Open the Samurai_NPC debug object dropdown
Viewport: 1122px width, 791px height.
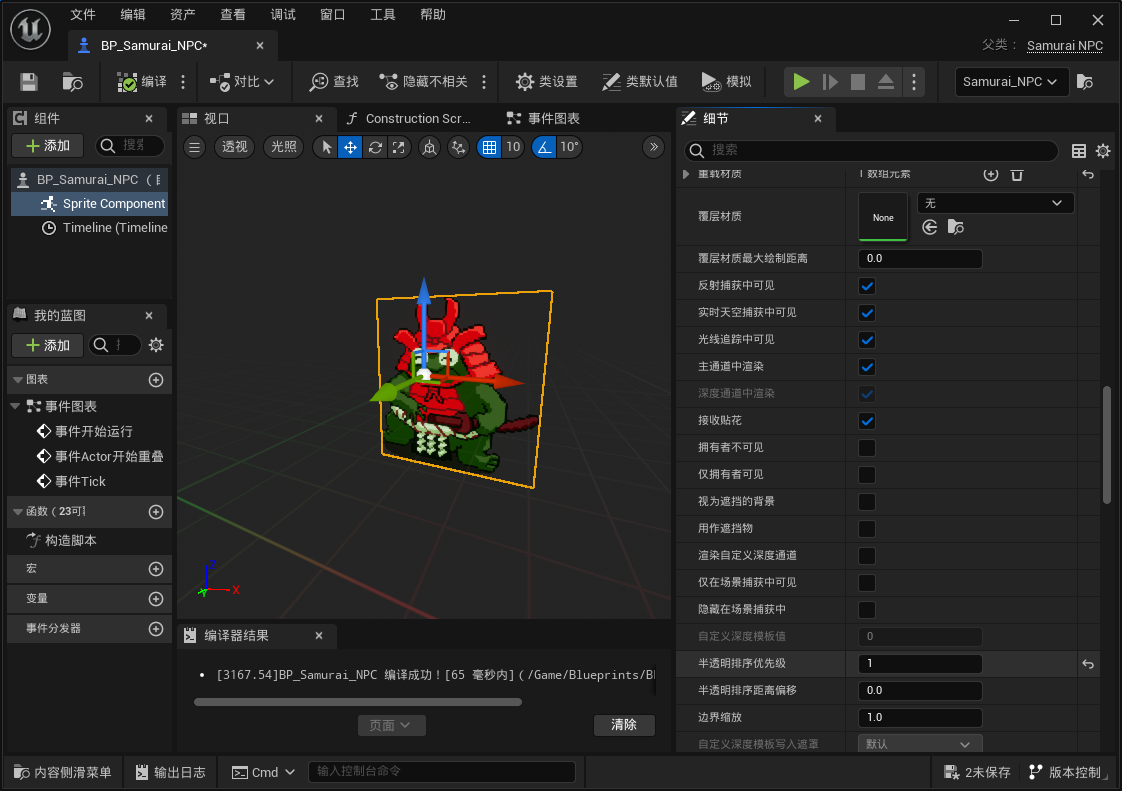(x=1011, y=82)
